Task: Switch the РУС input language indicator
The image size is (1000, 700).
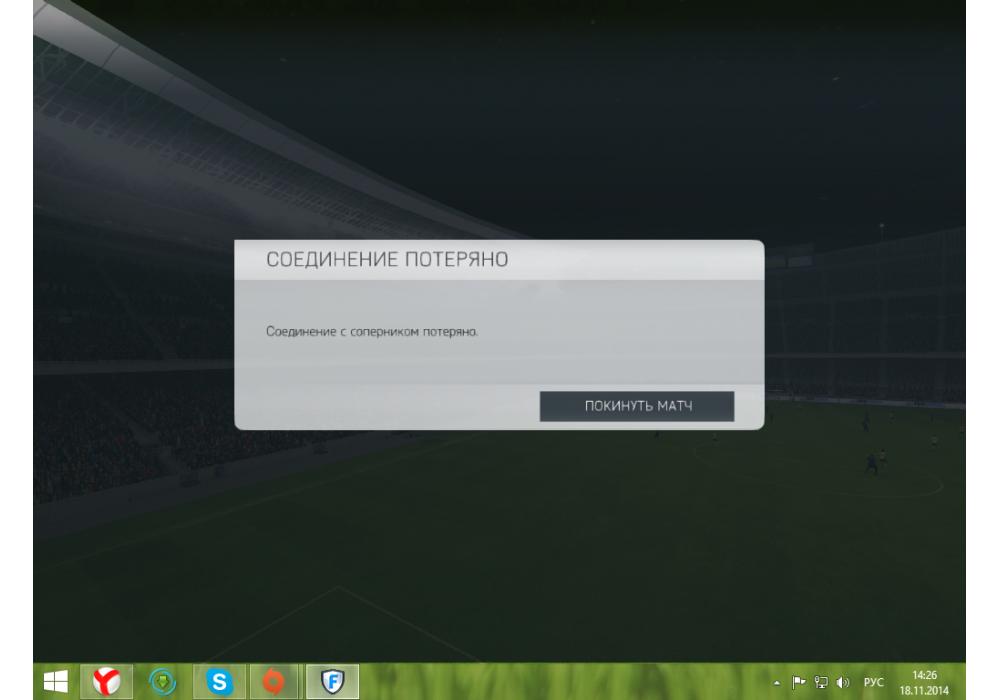Action: tap(874, 682)
